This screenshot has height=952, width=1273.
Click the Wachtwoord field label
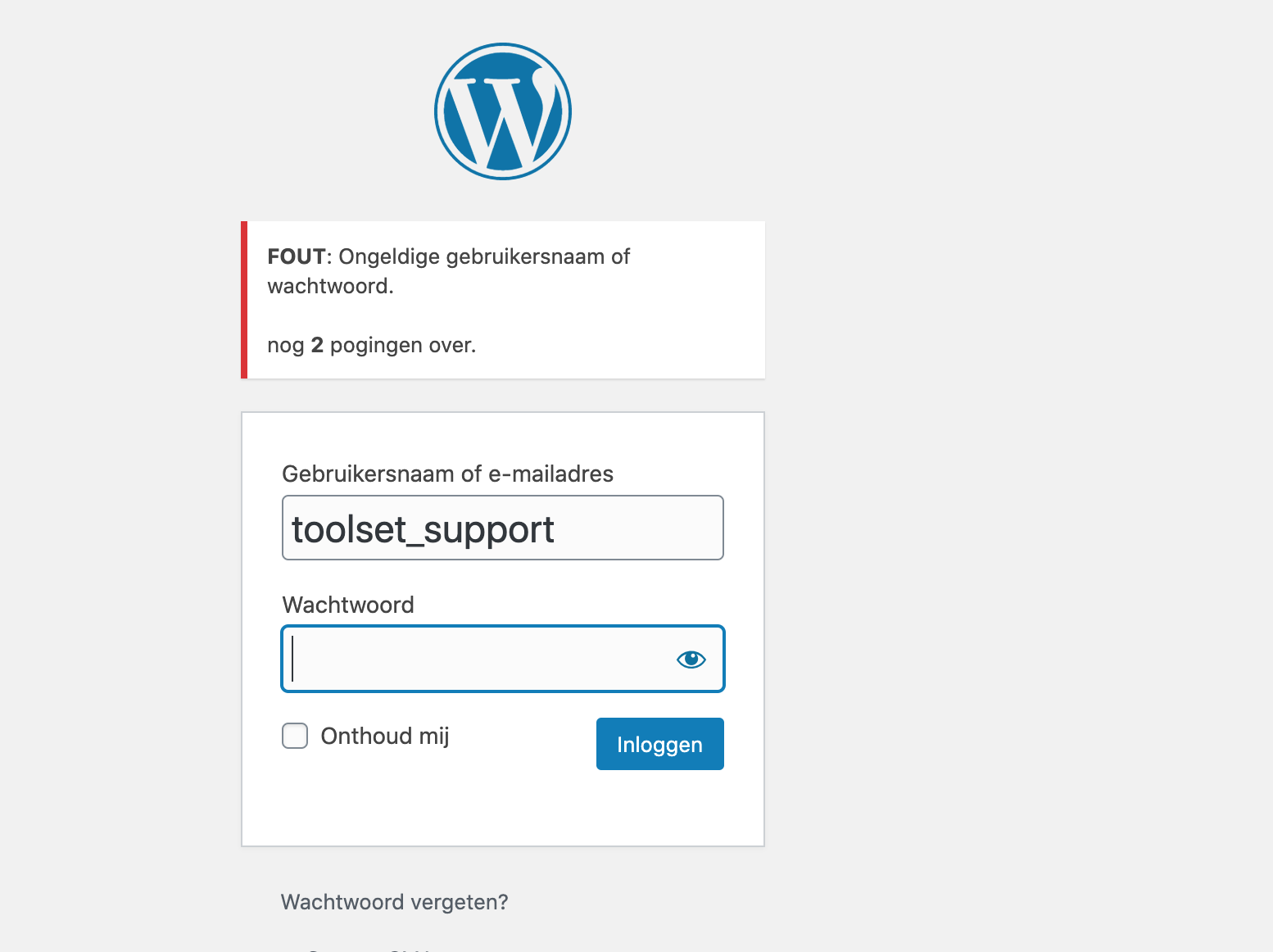[348, 605]
